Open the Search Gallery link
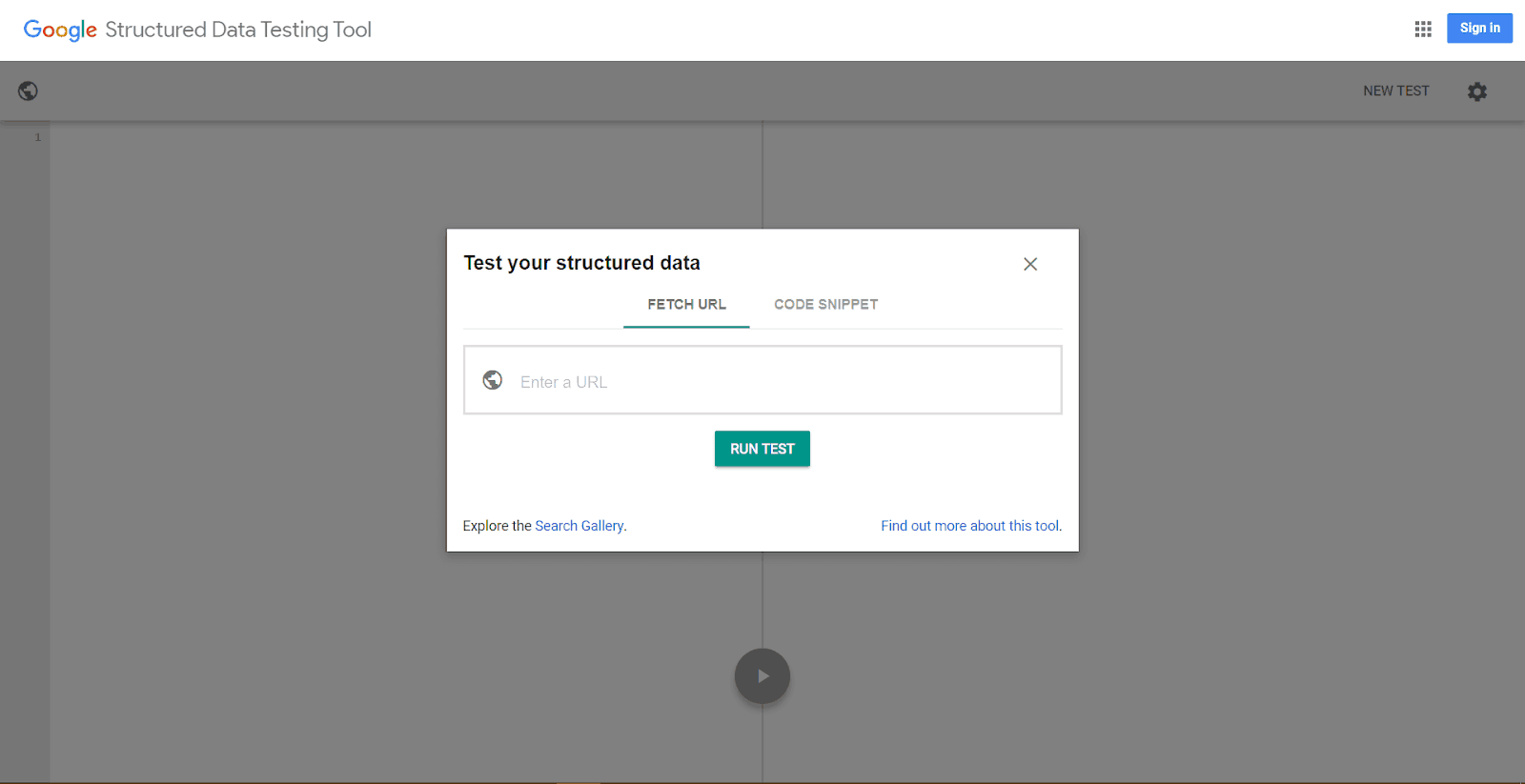The height and width of the screenshot is (784, 1525). pyautogui.click(x=579, y=526)
